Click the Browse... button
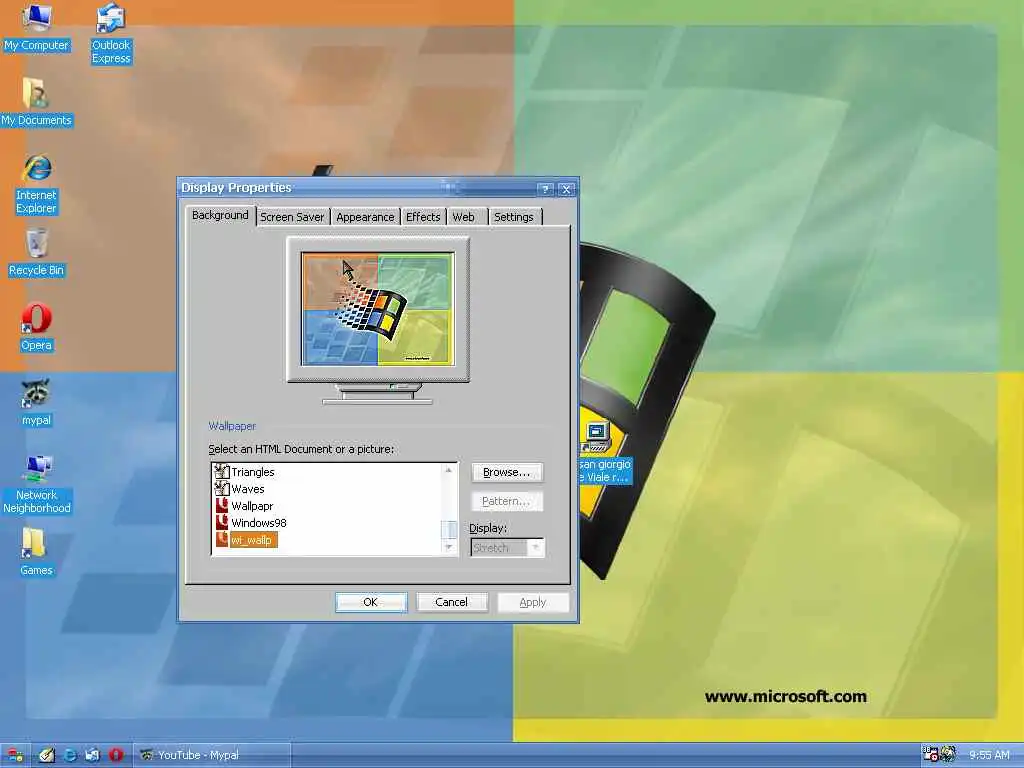This screenshot has width=1024, height=768. [x=507, y=472]
